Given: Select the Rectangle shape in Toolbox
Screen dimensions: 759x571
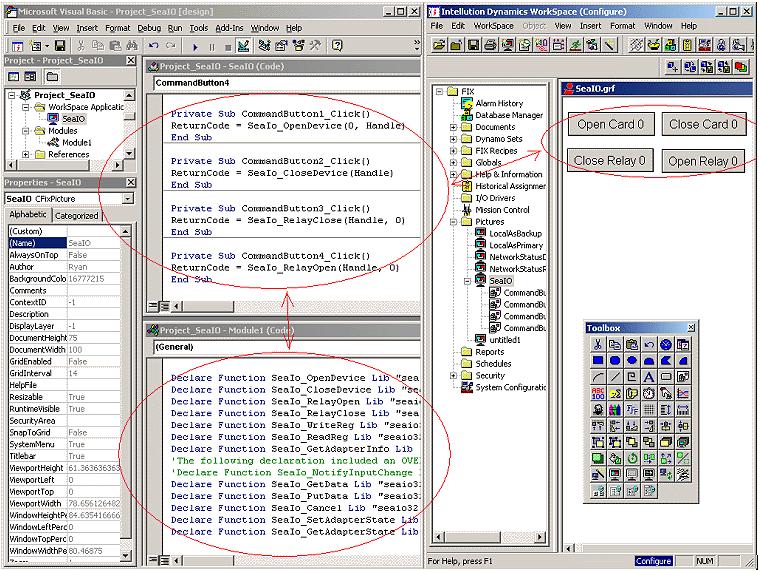Looking at the screenshot, I should click(x=598, y=361).
